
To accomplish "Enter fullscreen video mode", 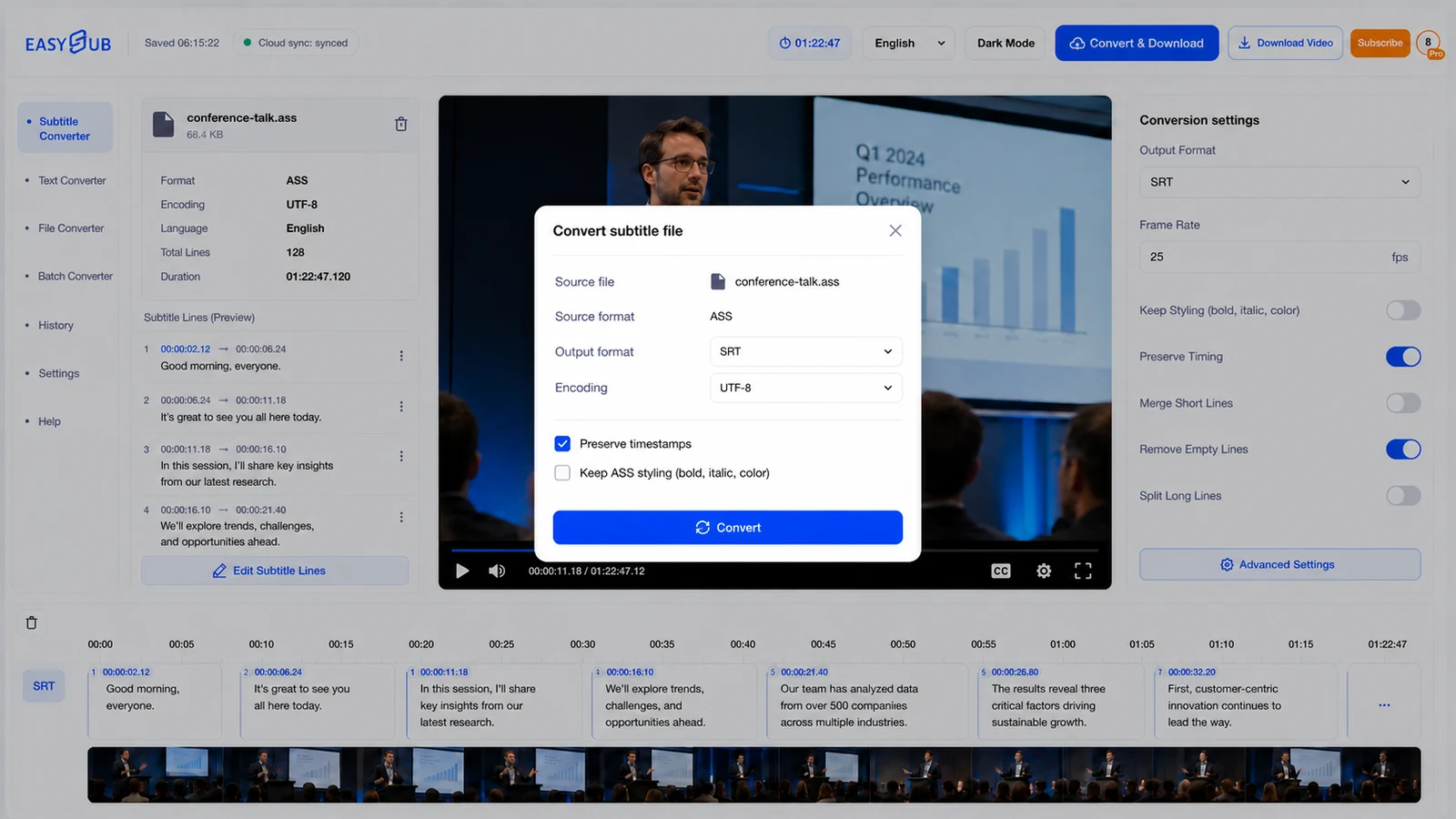I will tap(1083, 571).
